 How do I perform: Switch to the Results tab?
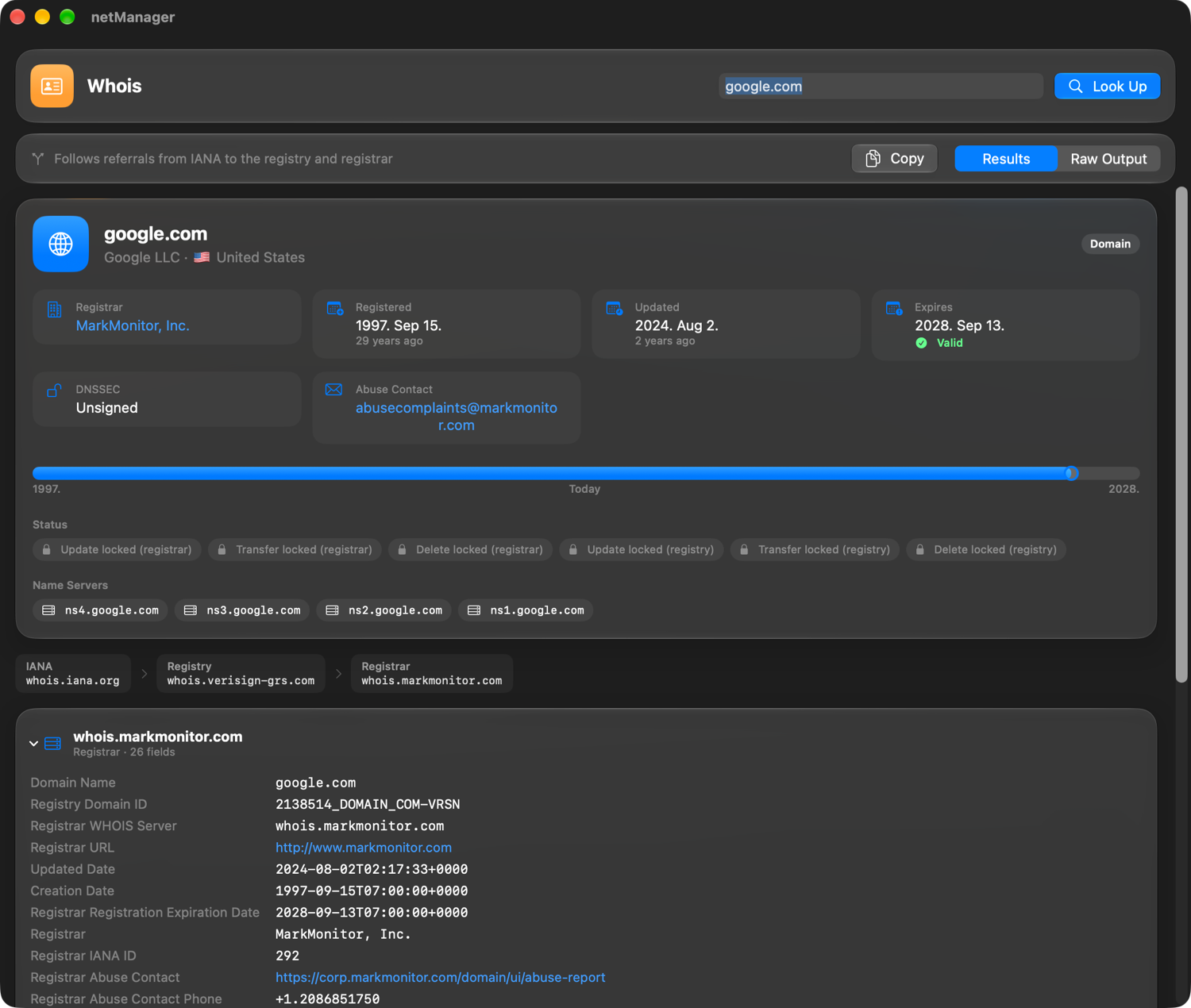[x=1006, y=159]
